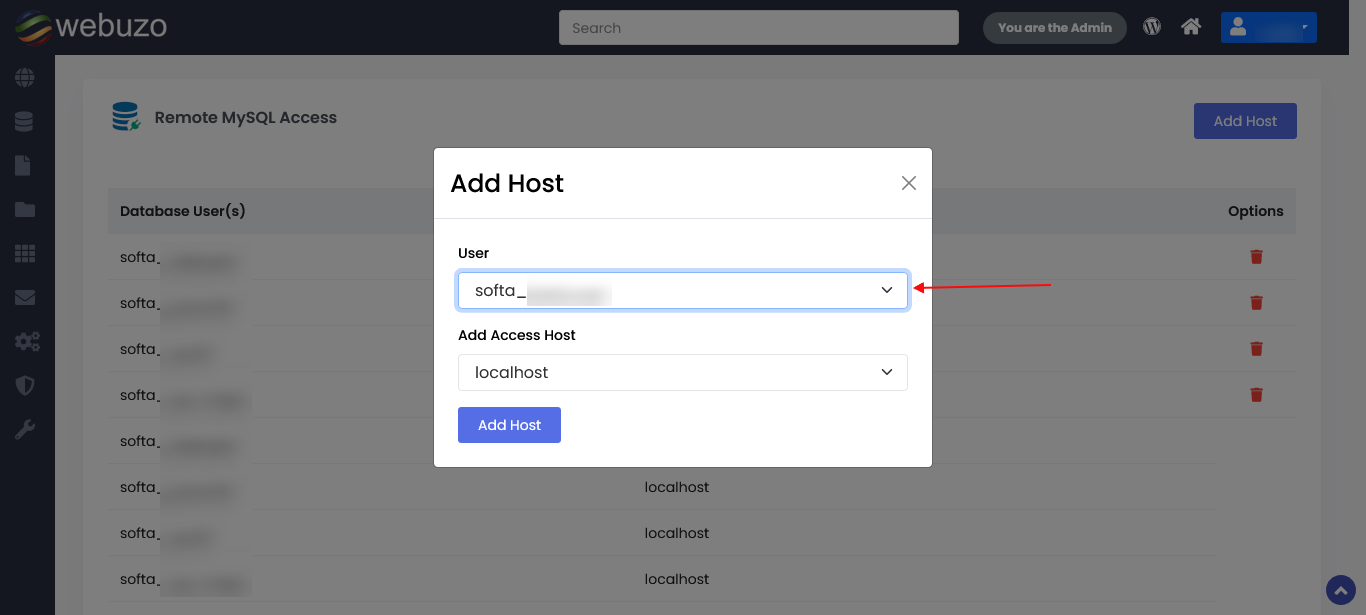
Task: Submit the Add Host dialog button
Action: coord(509,425)
